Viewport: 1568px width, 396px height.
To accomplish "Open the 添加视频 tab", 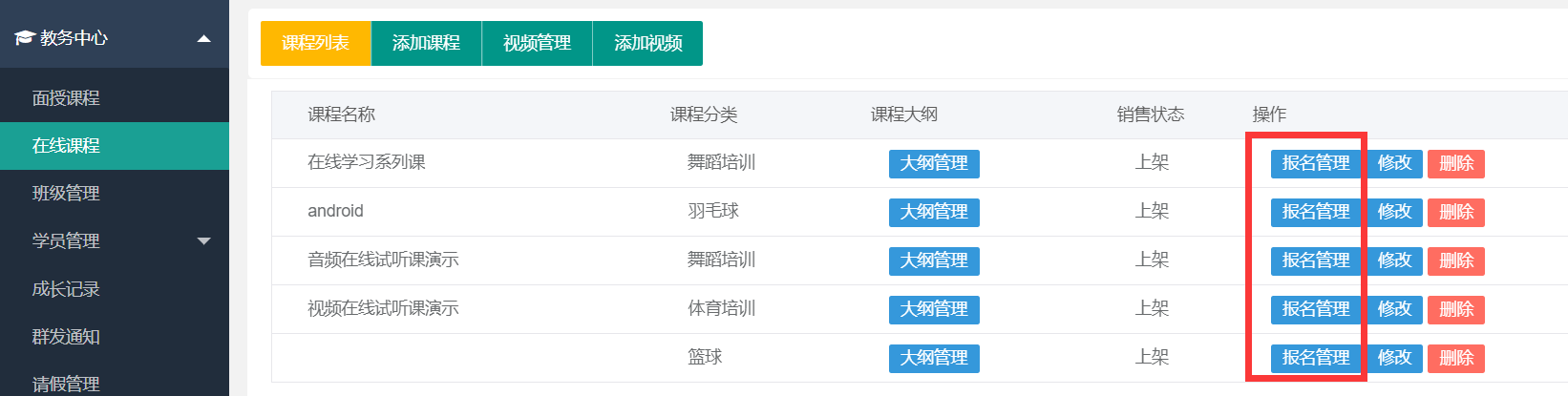I will pyautogui.click(x=647, y=43).
